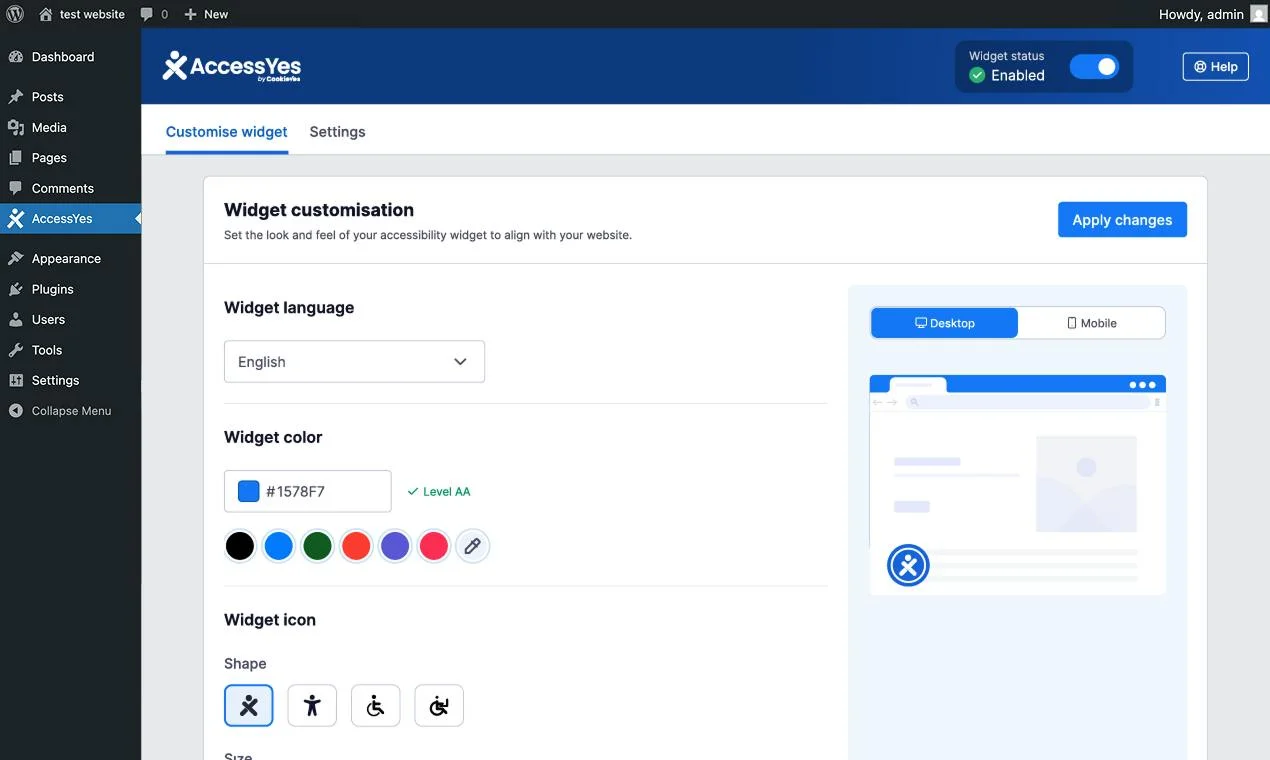Click the AccessYes icon in sidebar
The height and width of the screenshot is (760, 1270).
[15, 219]
